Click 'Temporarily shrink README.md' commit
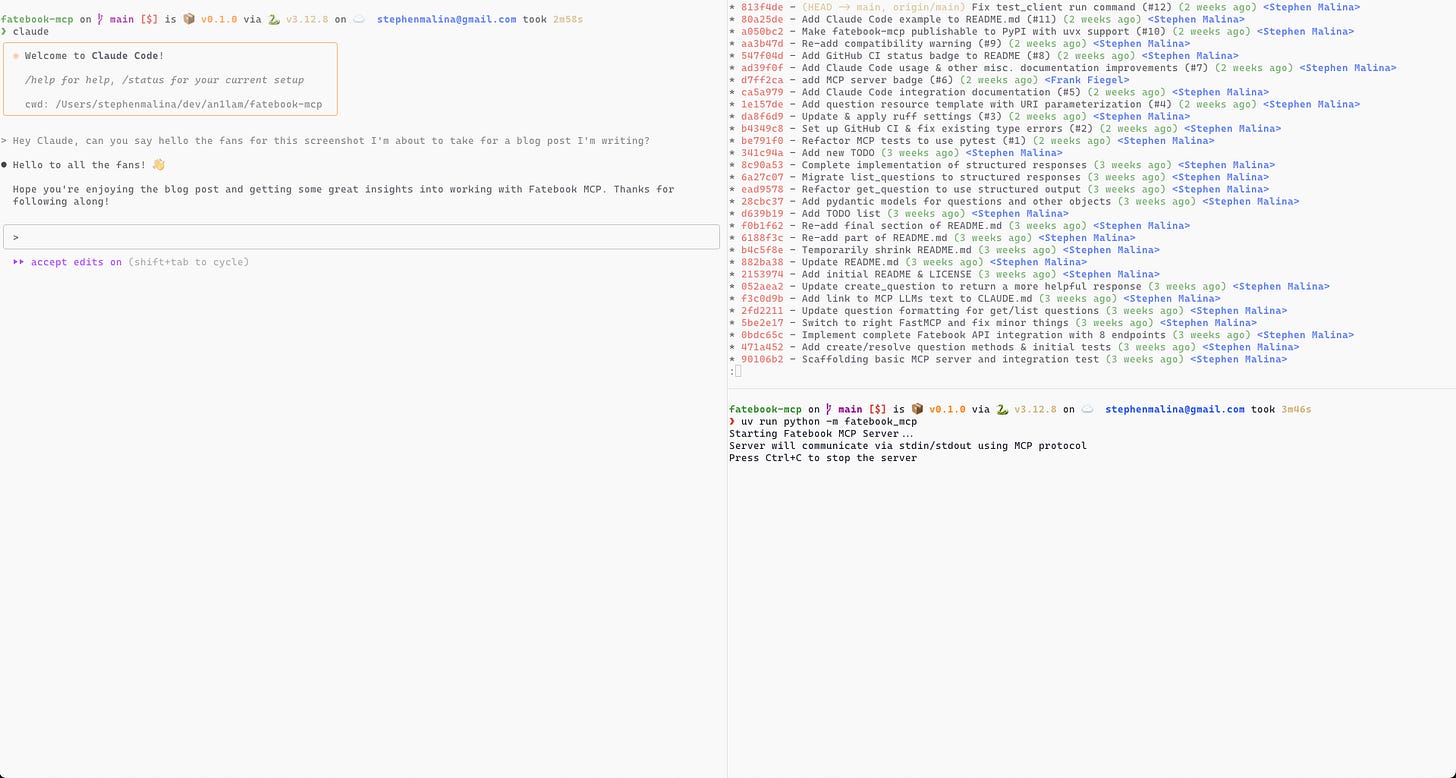Image resolution: width=1456 pixels, height=778 pixels. (x=886, y=250)
